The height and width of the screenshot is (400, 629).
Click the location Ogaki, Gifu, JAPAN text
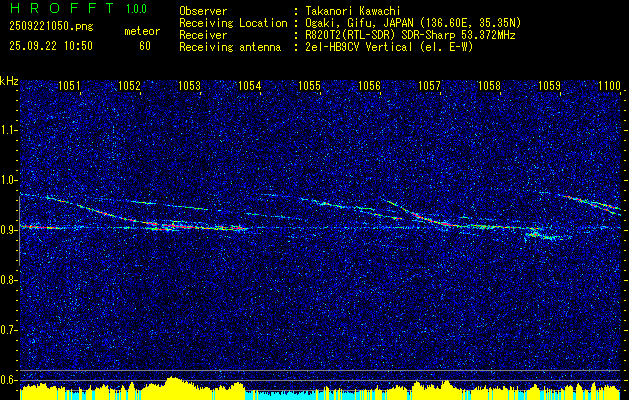[413, 23]
